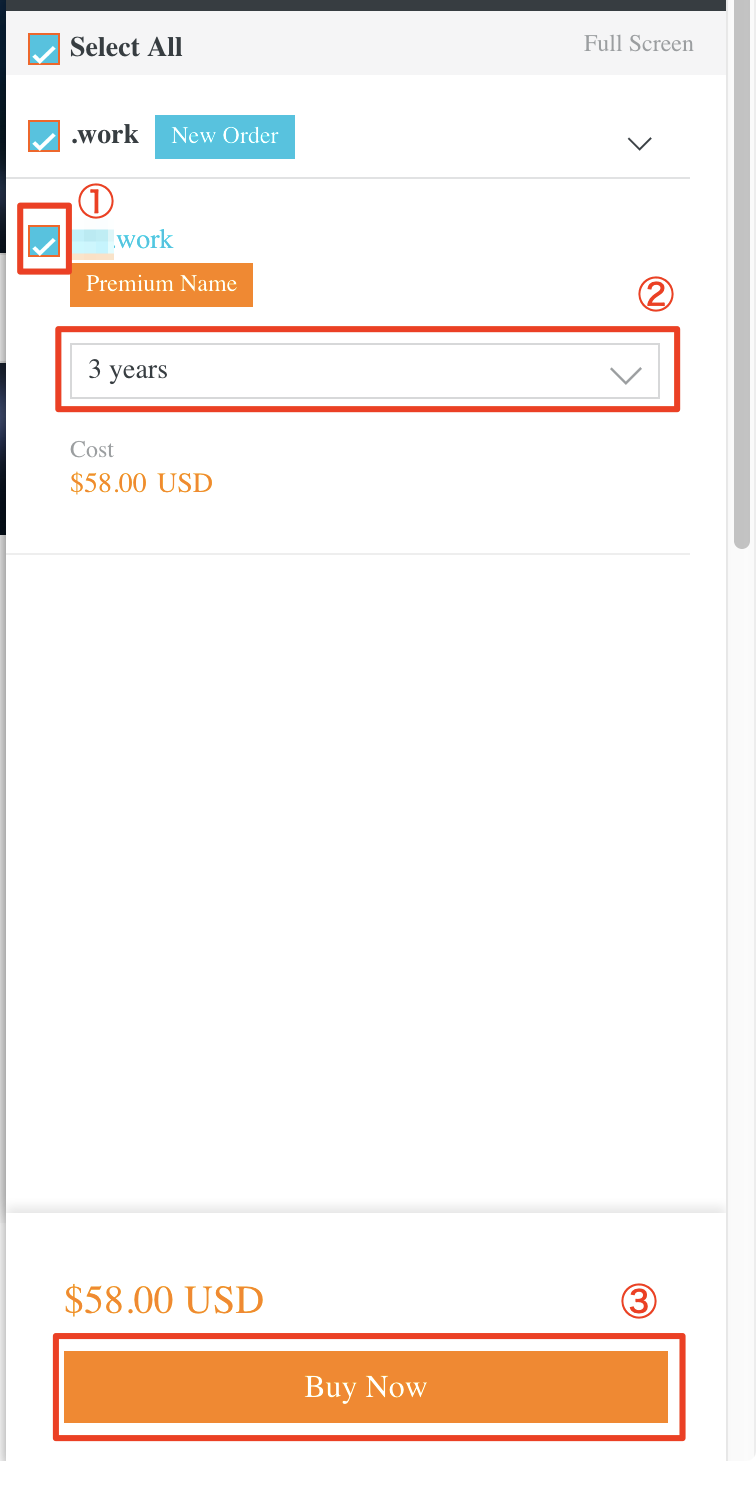
Task: Click the circled number 3 marker
Action: tap(639, 1301)
